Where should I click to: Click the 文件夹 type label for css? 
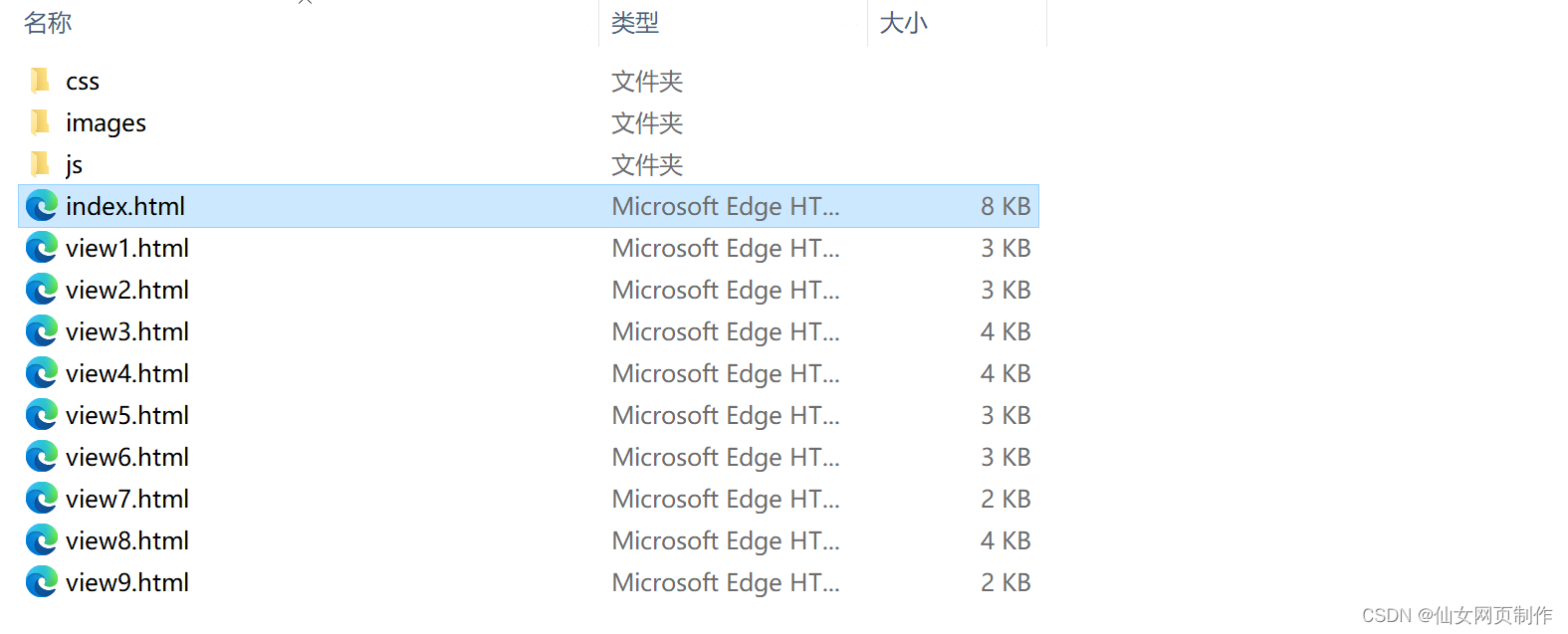646,81
